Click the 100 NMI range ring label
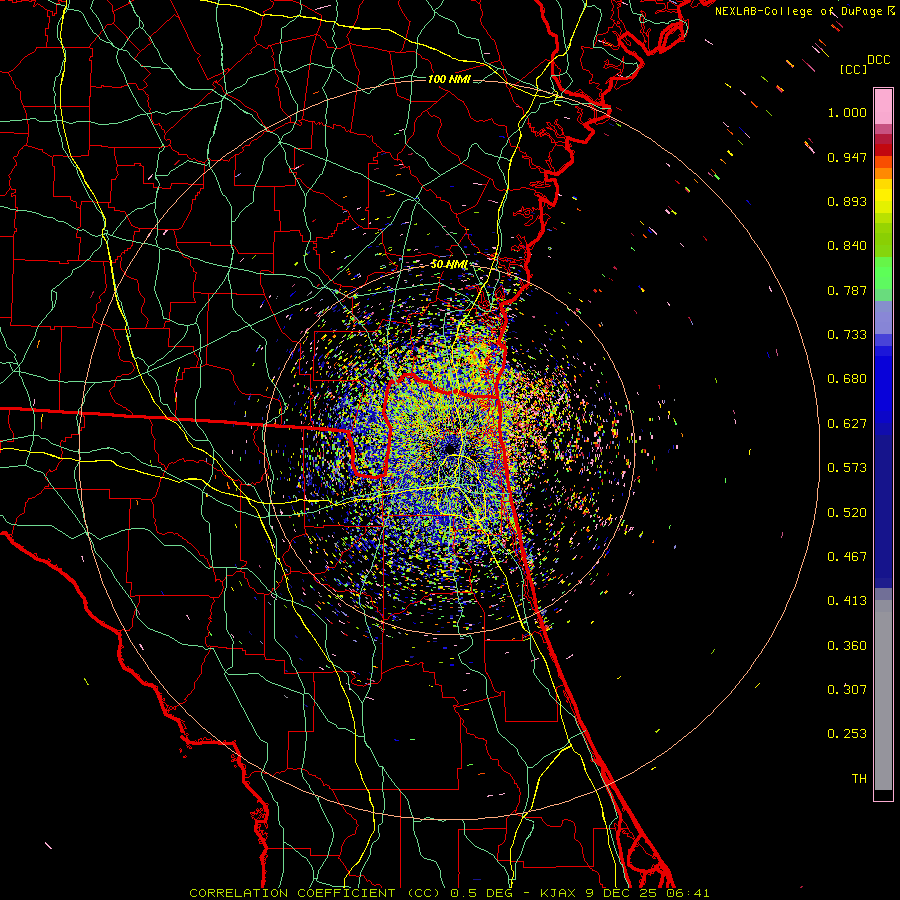This screenshot has height=900, width=900. 449,79
